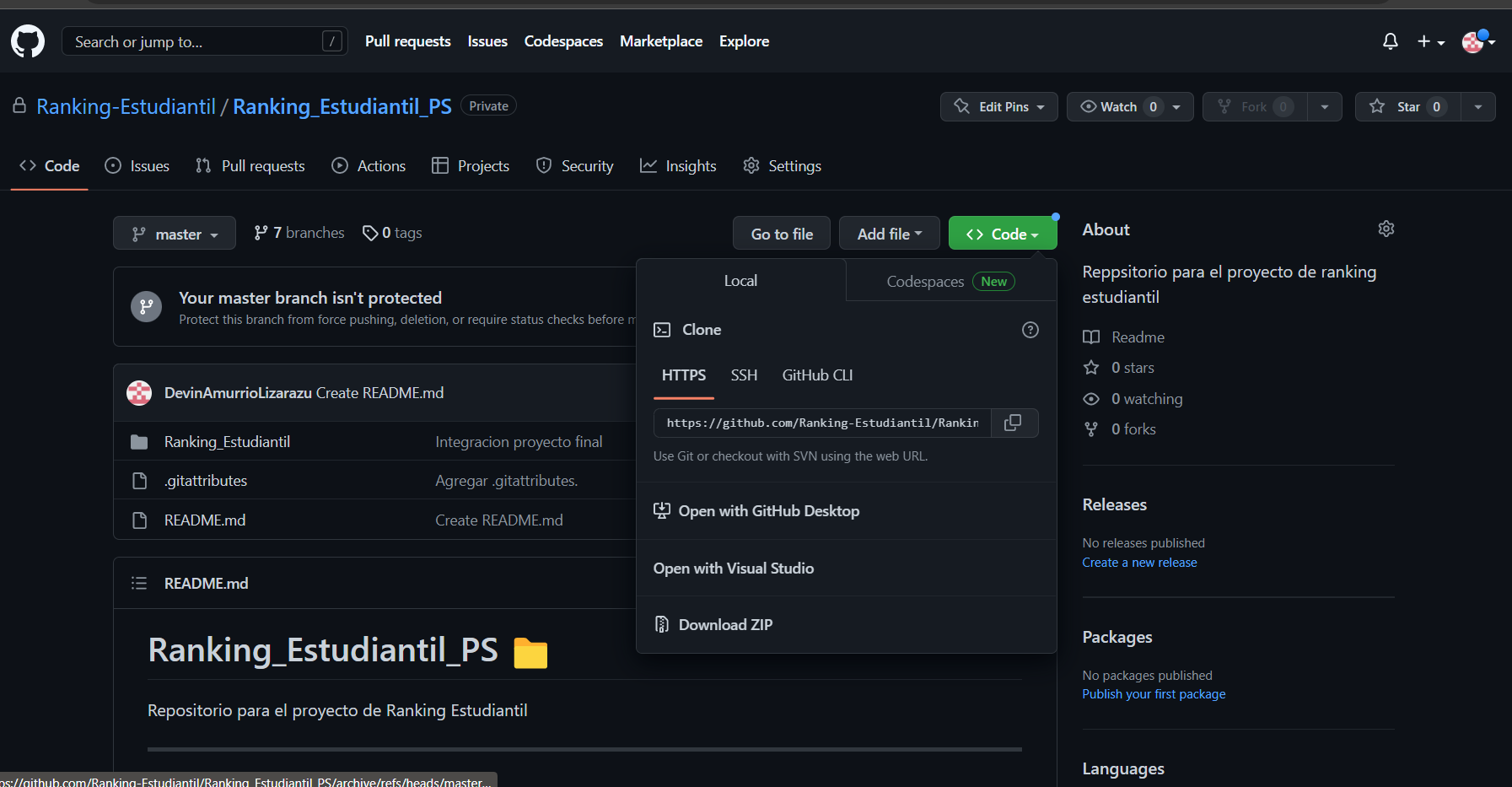The width and height of the screenshot is (1512, 787).
Task: Open the repository Settings tab
Action: pos(782,166)
